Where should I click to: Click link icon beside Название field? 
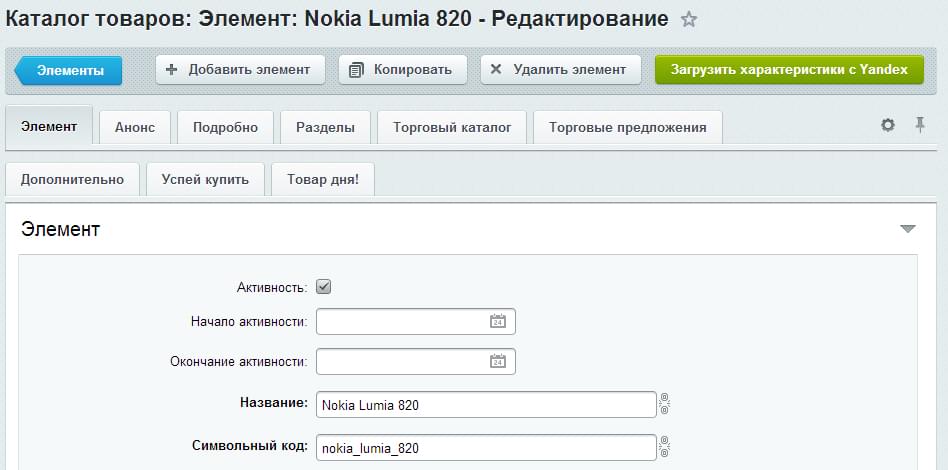coord(664,404)
